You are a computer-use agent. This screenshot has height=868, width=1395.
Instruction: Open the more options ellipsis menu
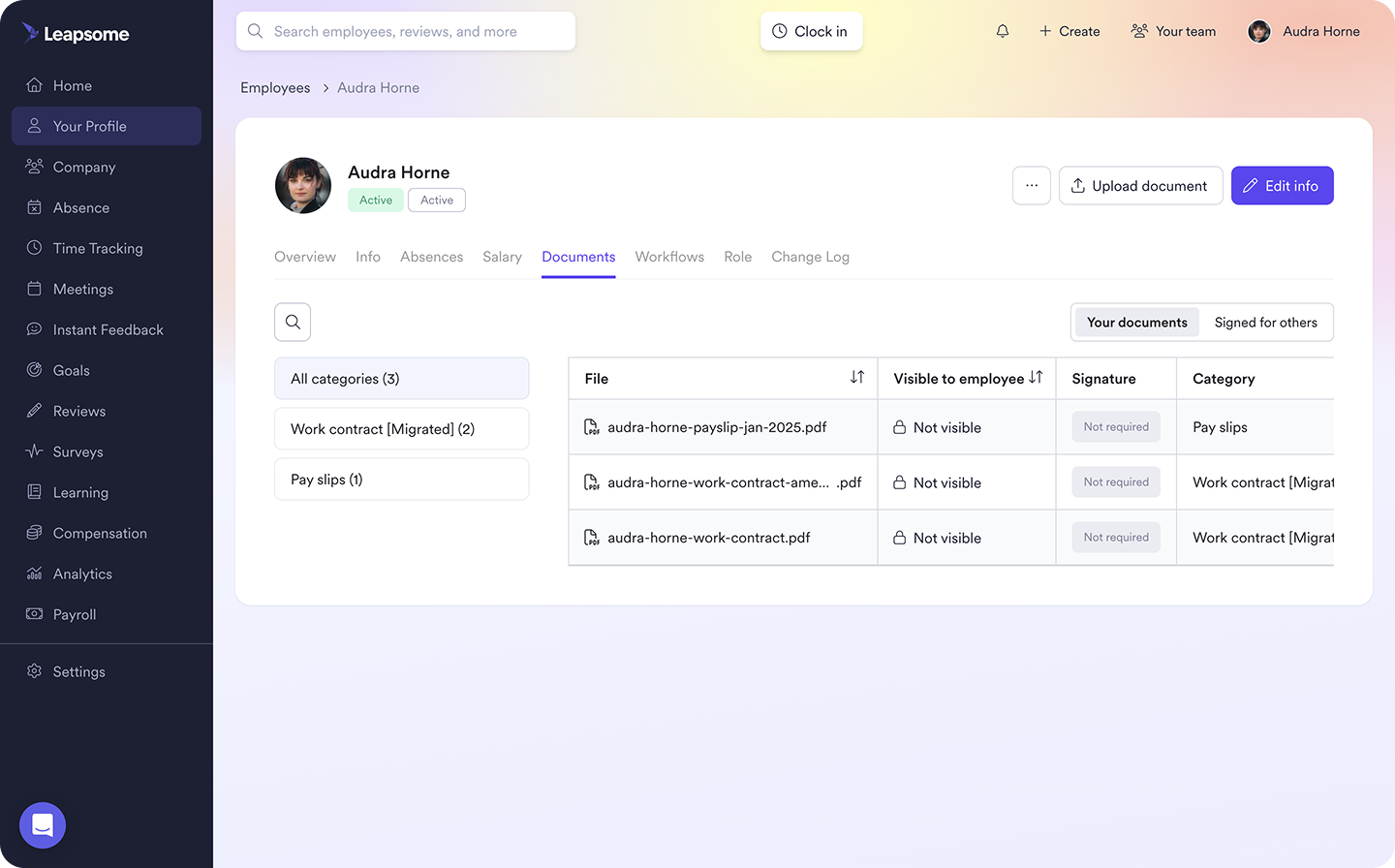click(1031, 185)
